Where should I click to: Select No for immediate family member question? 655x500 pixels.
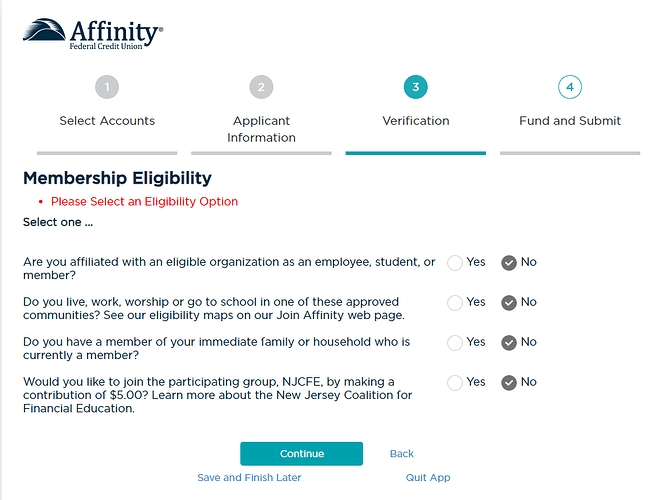[x=509, y=343]
